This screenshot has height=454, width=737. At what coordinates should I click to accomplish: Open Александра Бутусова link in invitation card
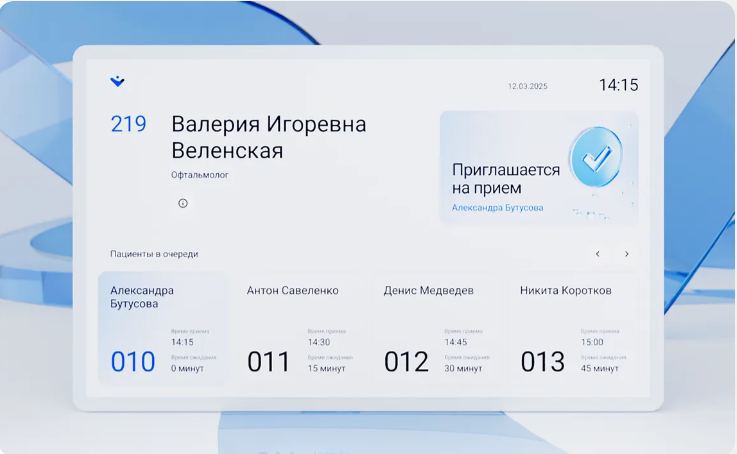(497, 207)
